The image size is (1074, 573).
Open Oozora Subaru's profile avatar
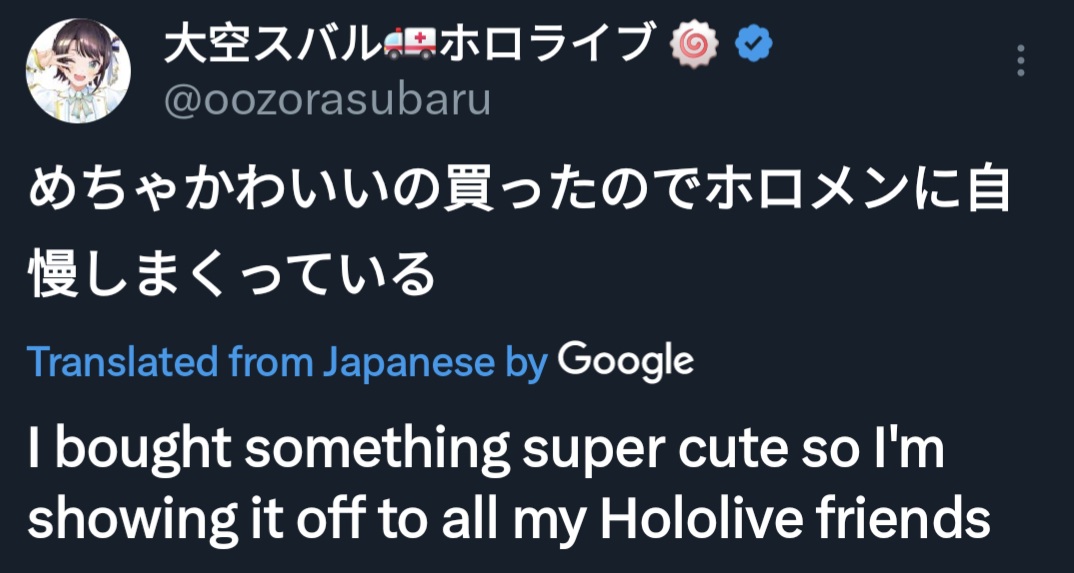tap(78, 71)
